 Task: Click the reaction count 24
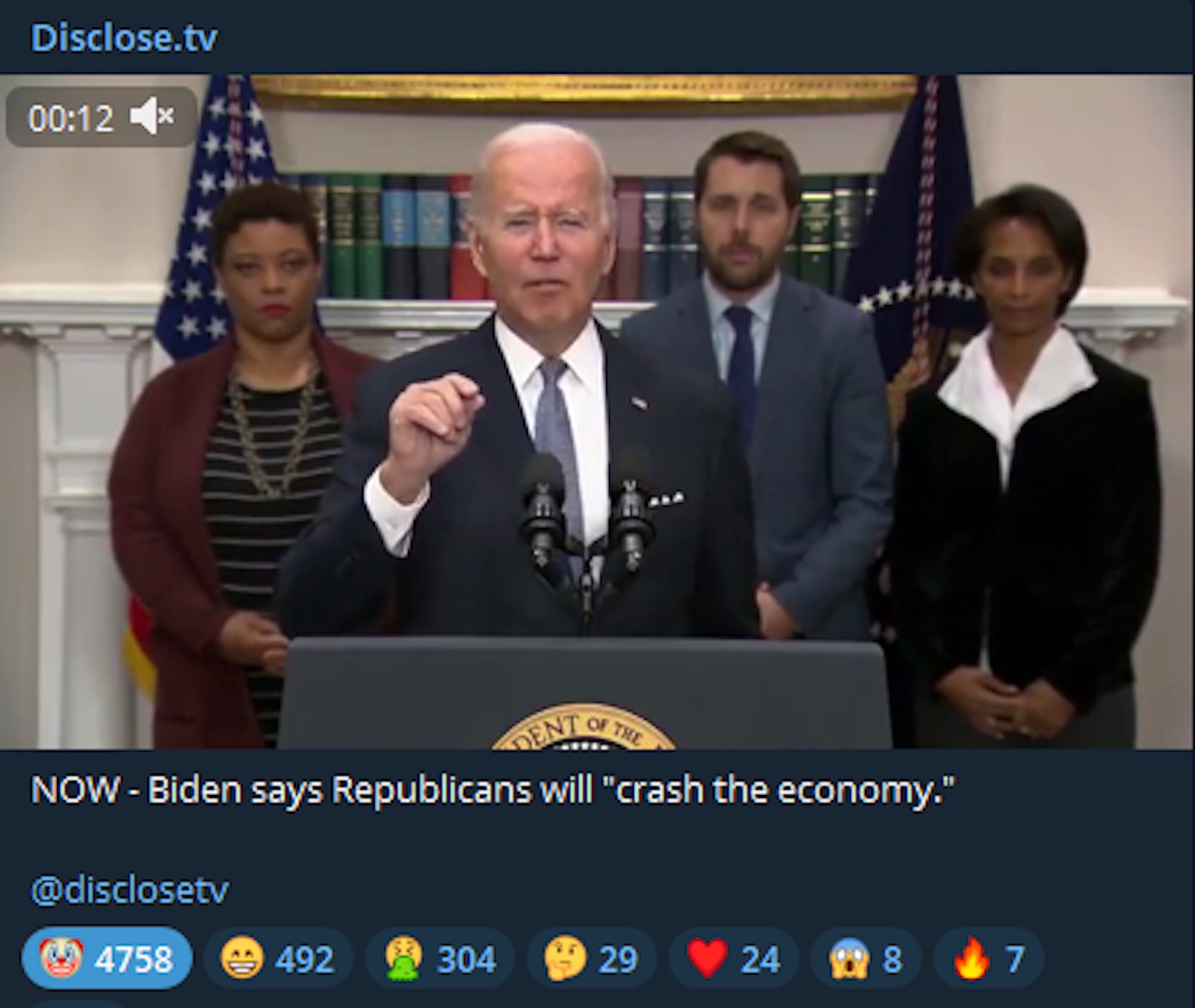click(760, 959)
